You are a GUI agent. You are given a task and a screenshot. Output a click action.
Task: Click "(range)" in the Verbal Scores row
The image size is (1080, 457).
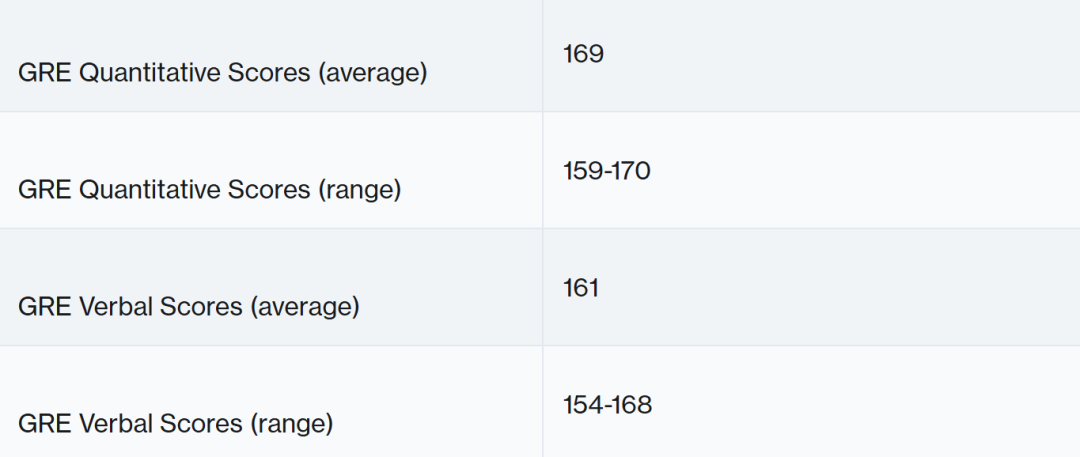291,423
